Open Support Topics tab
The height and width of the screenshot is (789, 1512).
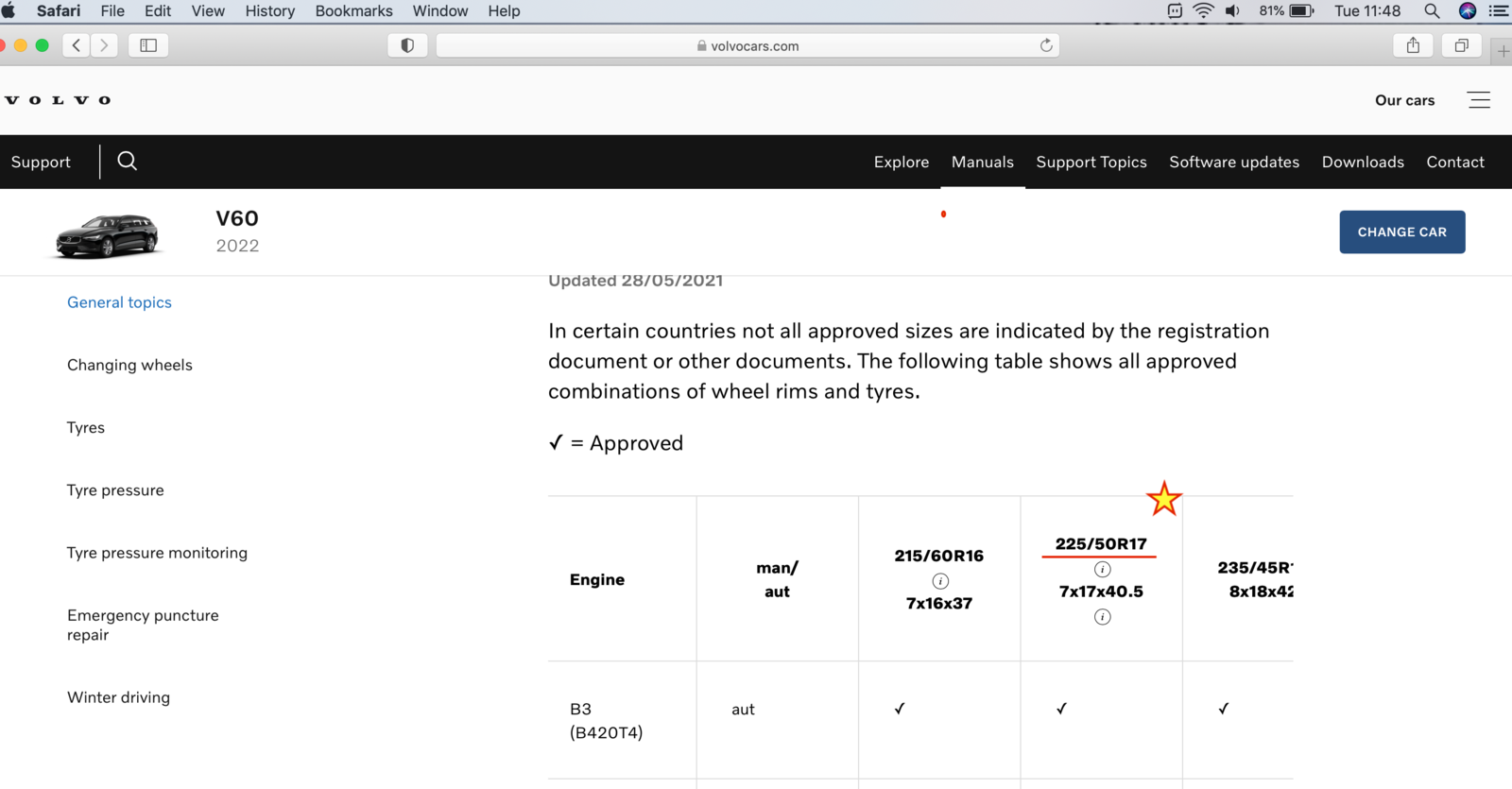tap(1091, 162)
